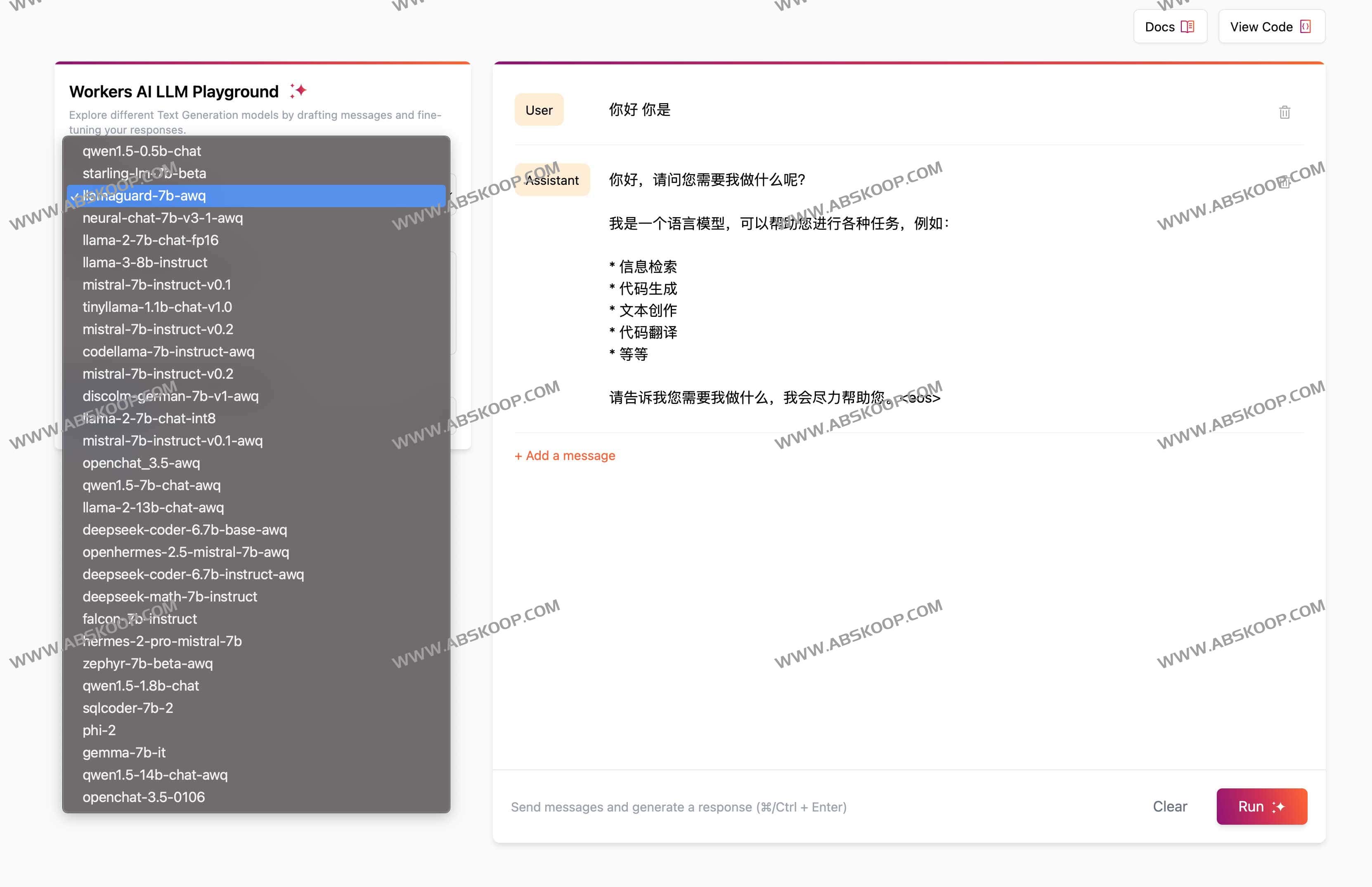Choose deepseek-math-7b-instruct model
1372x887 pixels.
coord(170,596)
